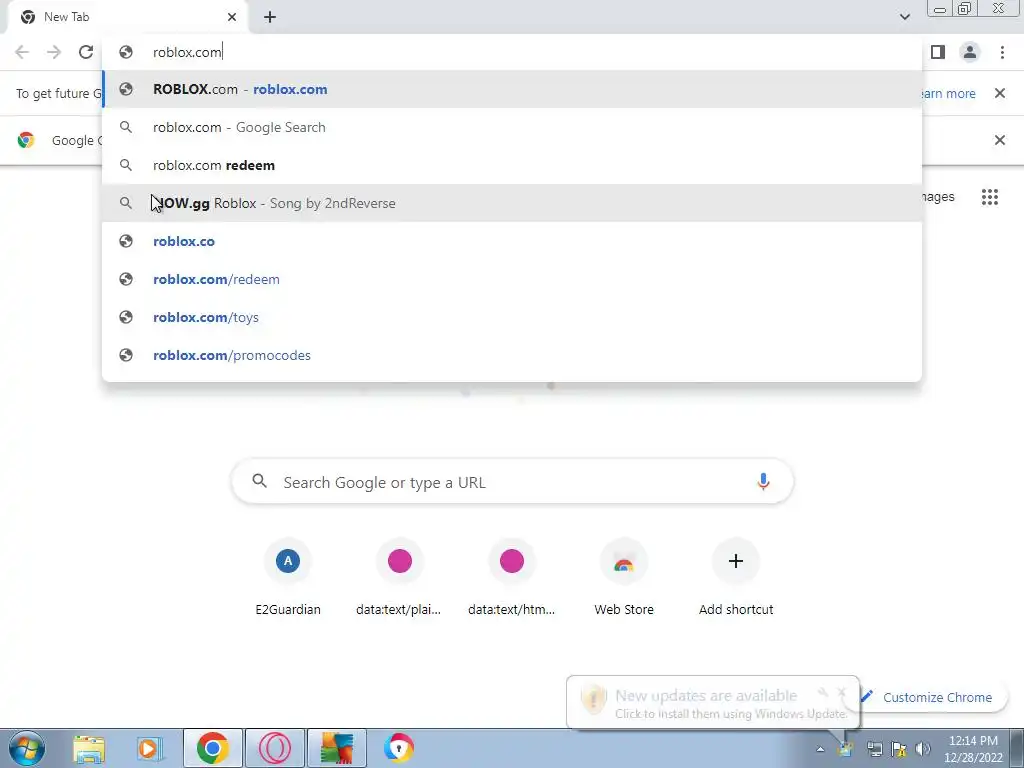
Task: Show hidden system tray icons arrow
Action: [820, 750]
